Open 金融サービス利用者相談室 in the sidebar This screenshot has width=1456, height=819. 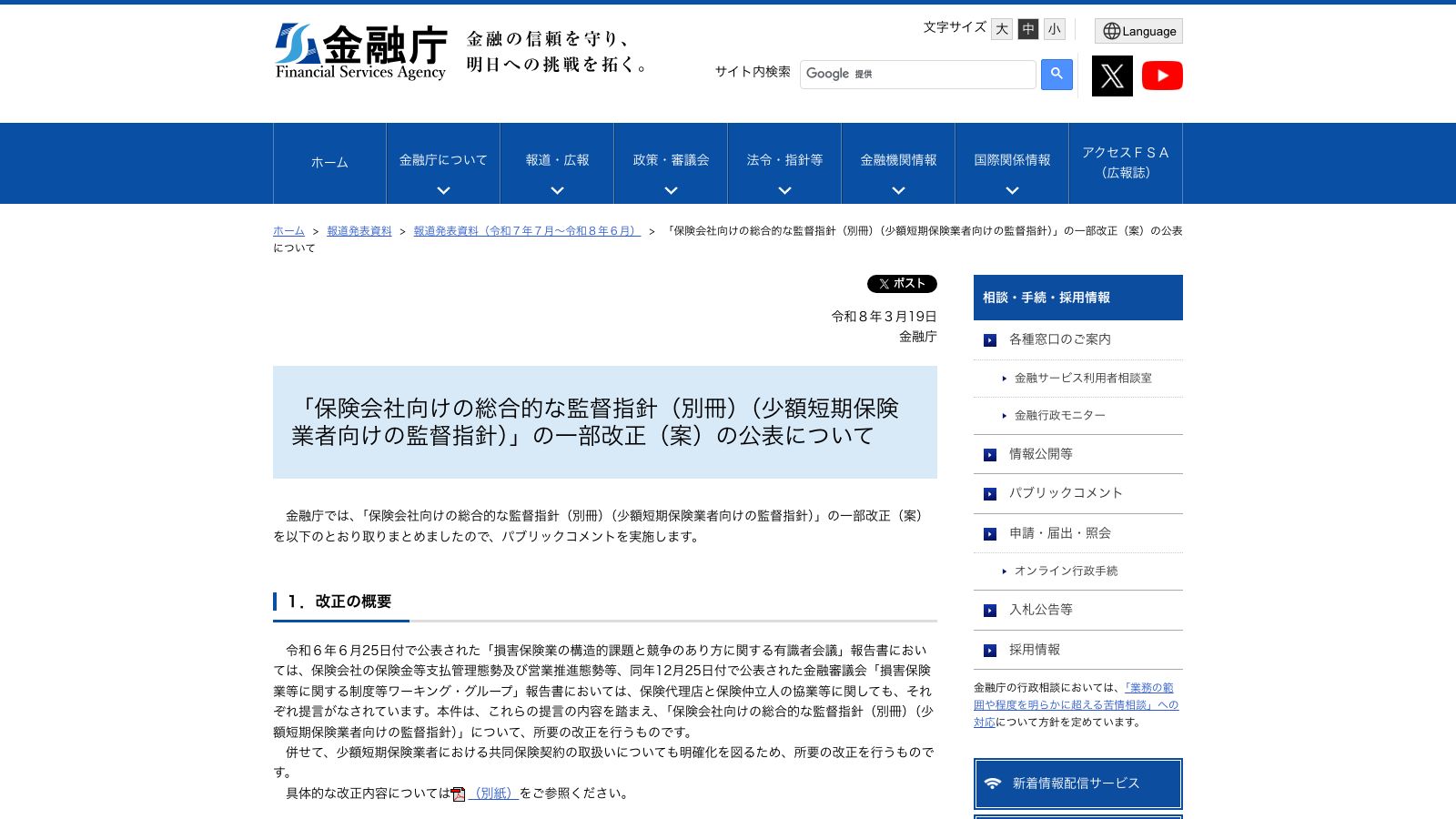click(1083, 378)
